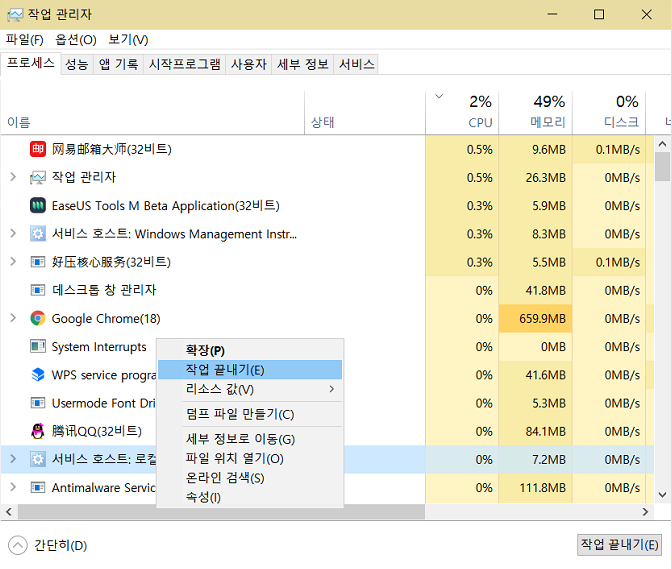Click the 데스크톱 창 관리자 process icon
Screen dimensions: 672x569
[38, 290]
